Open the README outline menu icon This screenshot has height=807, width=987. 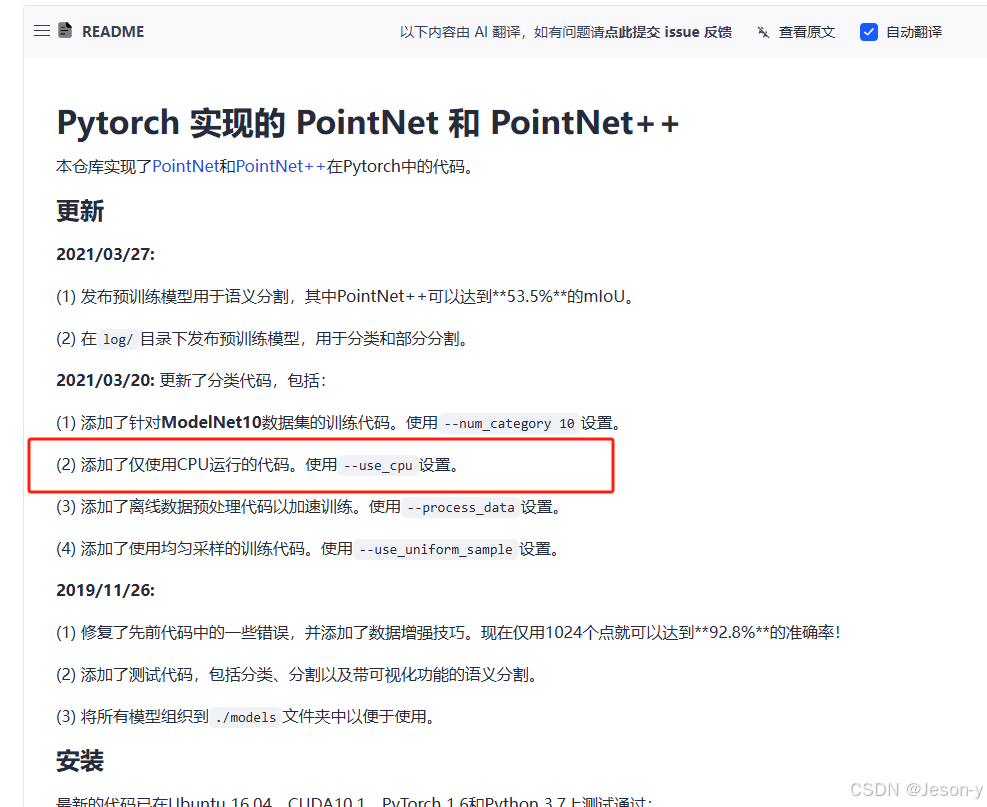41,31
